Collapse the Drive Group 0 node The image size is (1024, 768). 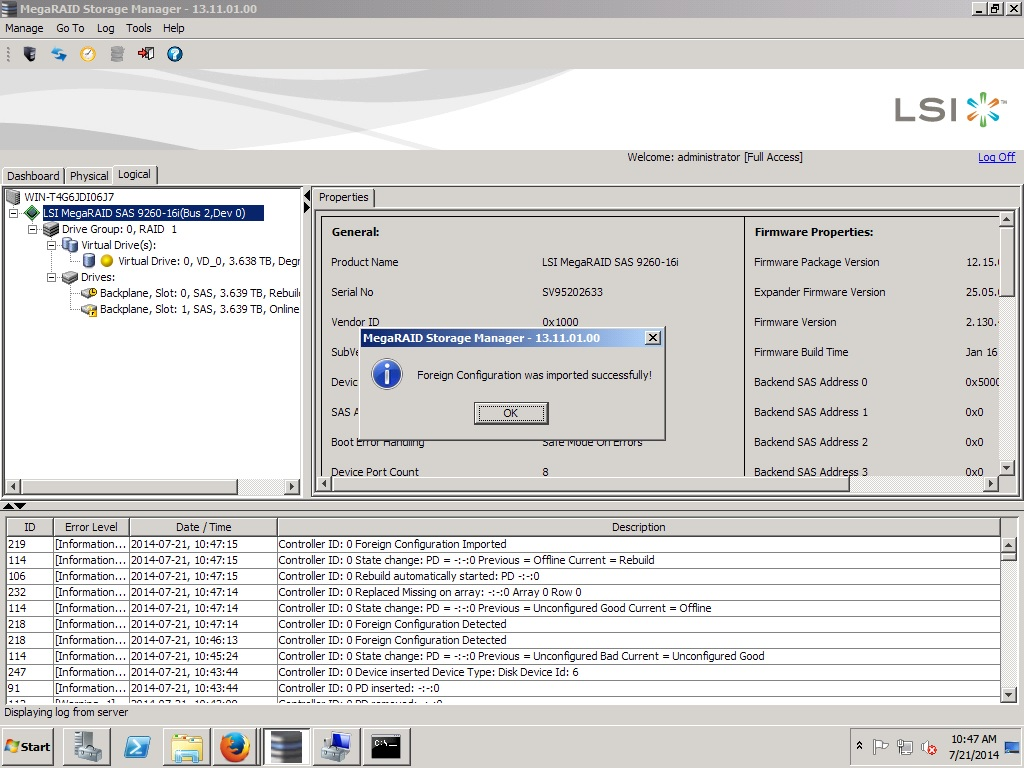click(x=32, y=229)
